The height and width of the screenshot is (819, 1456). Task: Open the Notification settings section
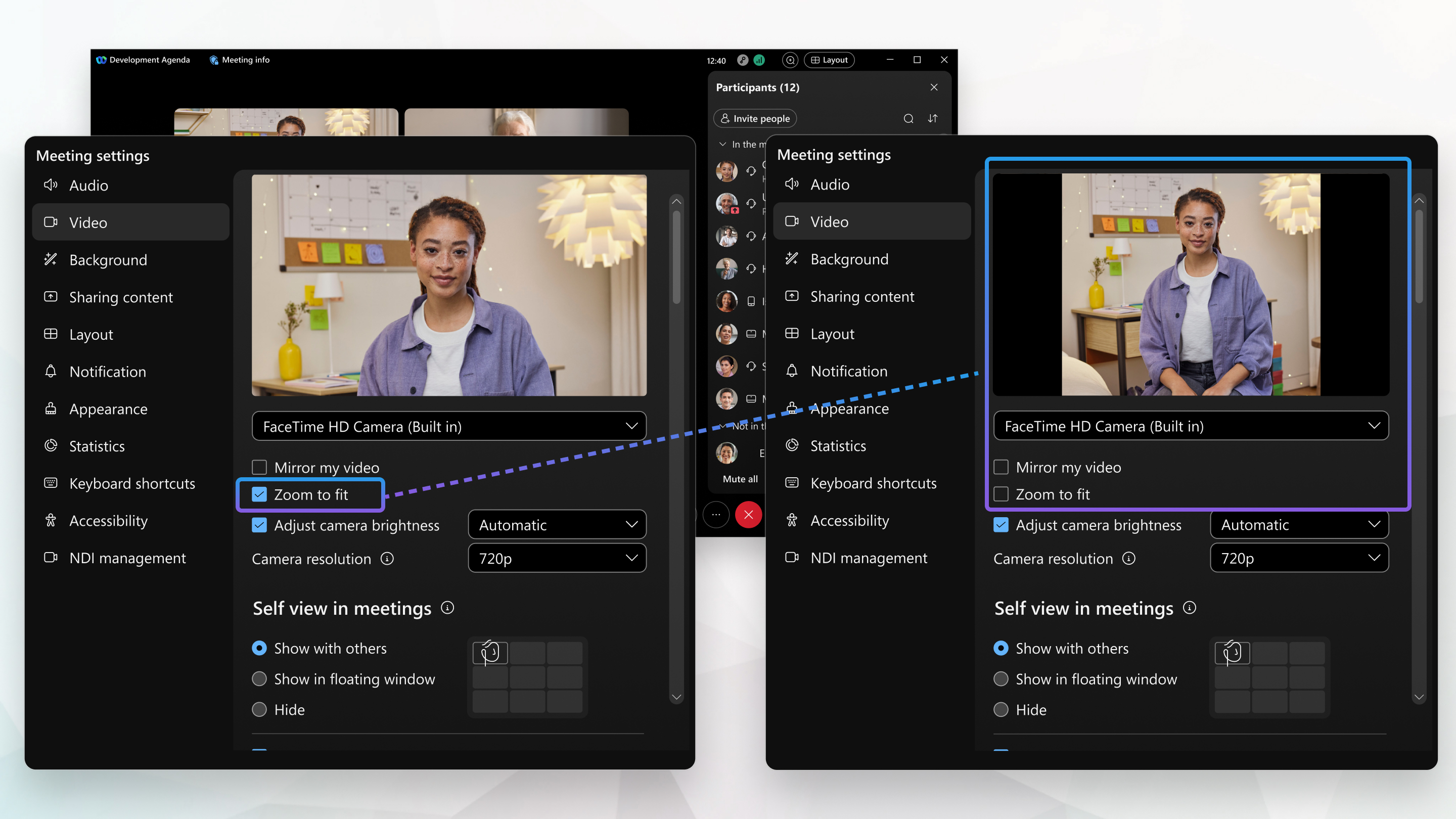pos(107,372)
